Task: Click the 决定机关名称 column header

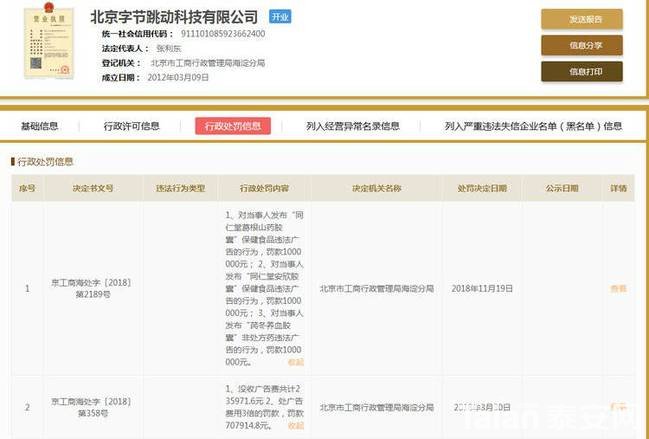Action: click(377, 188)
